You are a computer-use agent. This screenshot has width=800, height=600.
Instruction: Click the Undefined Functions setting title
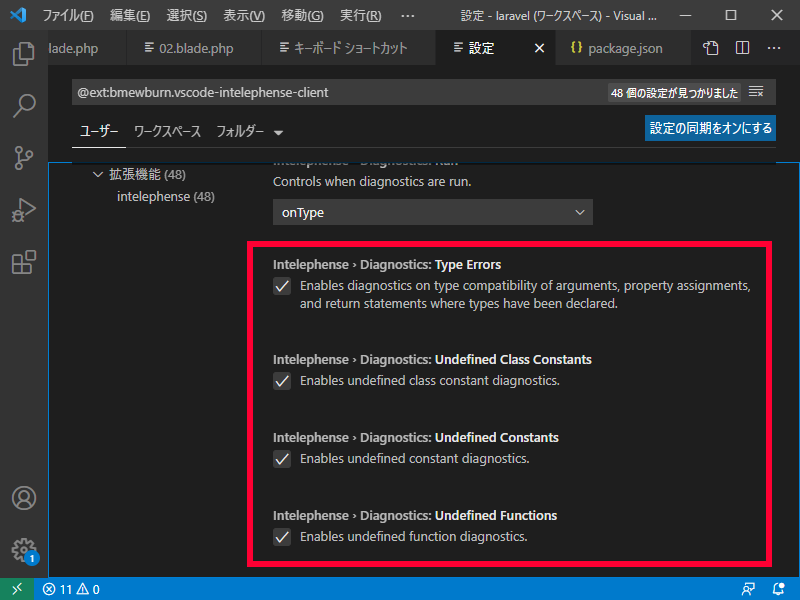pos(415,515)
